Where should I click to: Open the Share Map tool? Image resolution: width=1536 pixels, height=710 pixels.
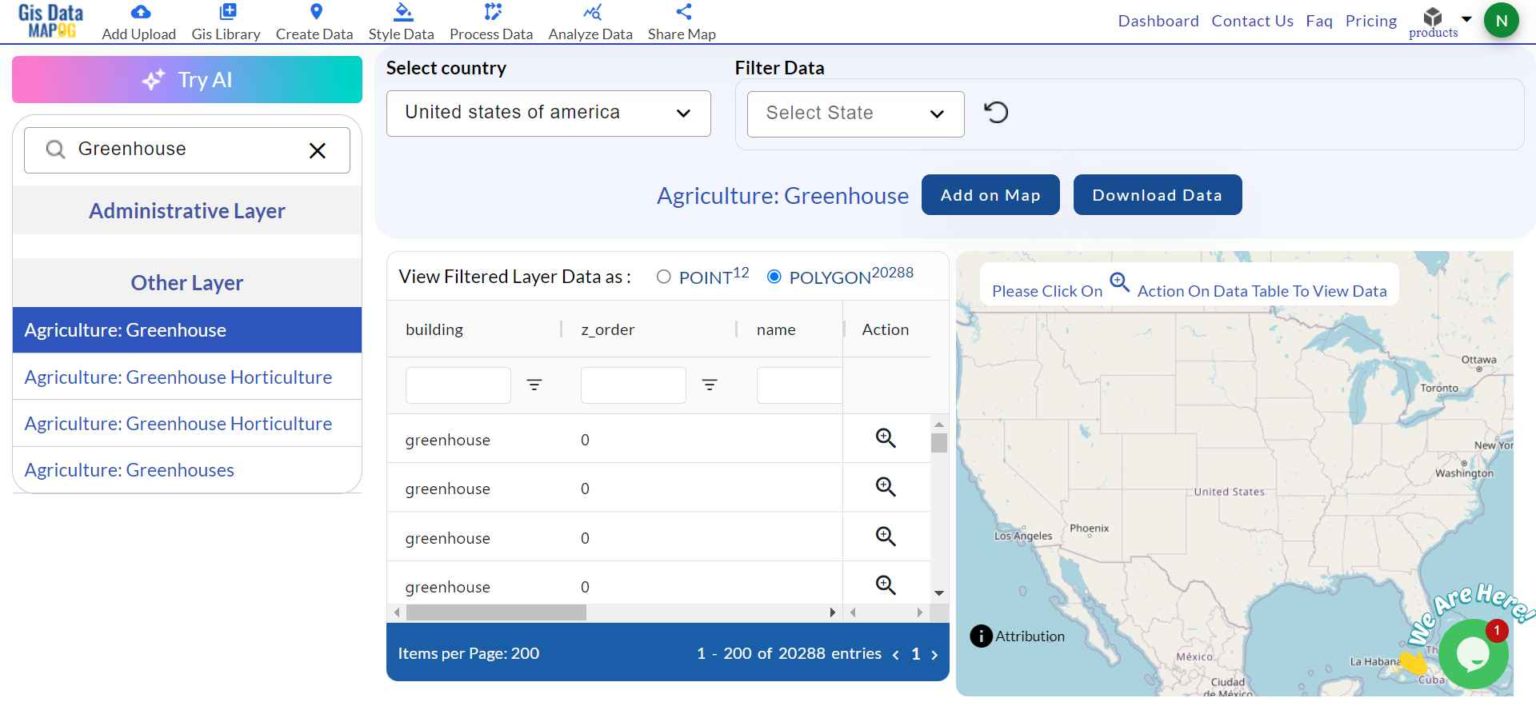[x=681, y=20]
